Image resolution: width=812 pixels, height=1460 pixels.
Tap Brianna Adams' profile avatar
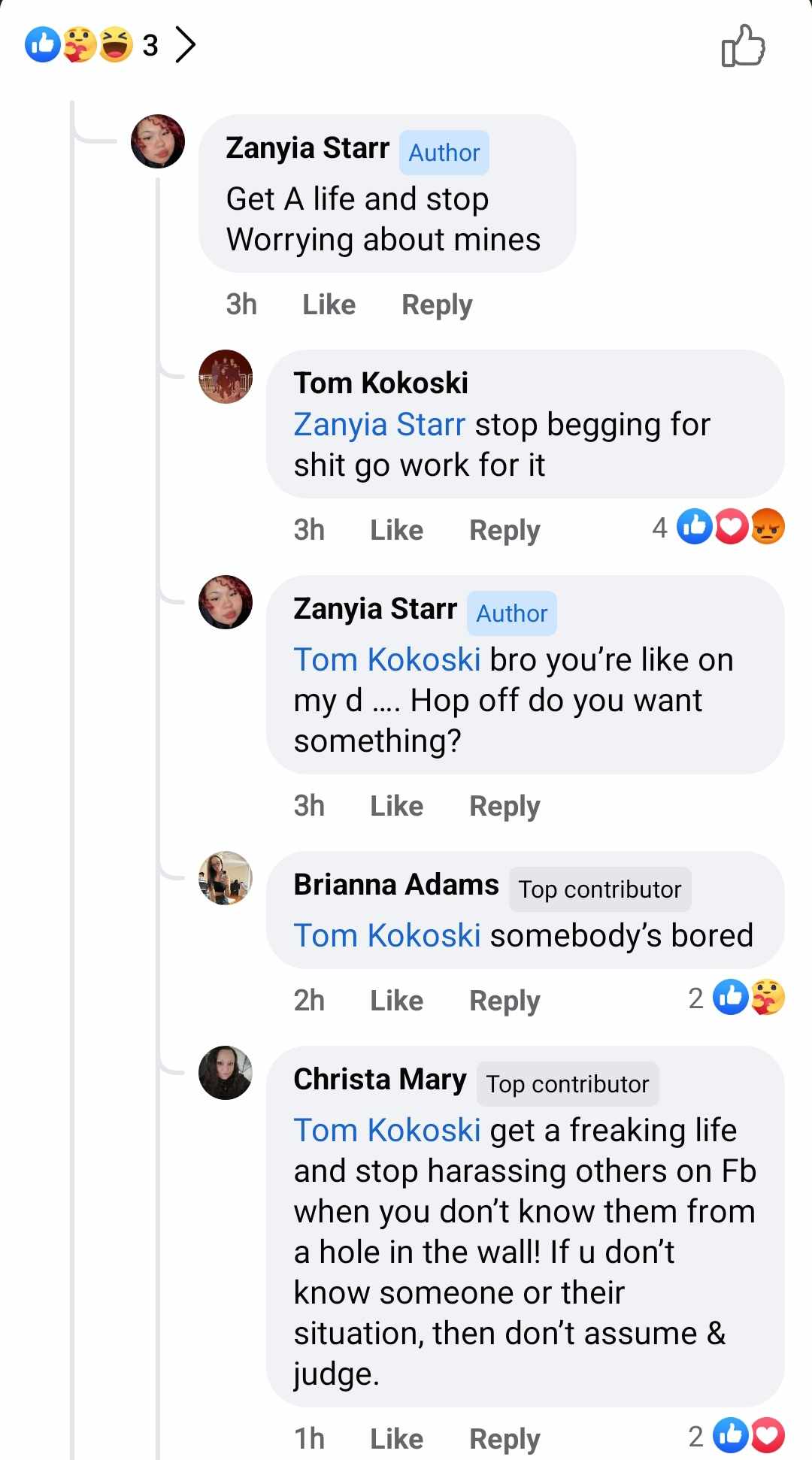[226, 878]
